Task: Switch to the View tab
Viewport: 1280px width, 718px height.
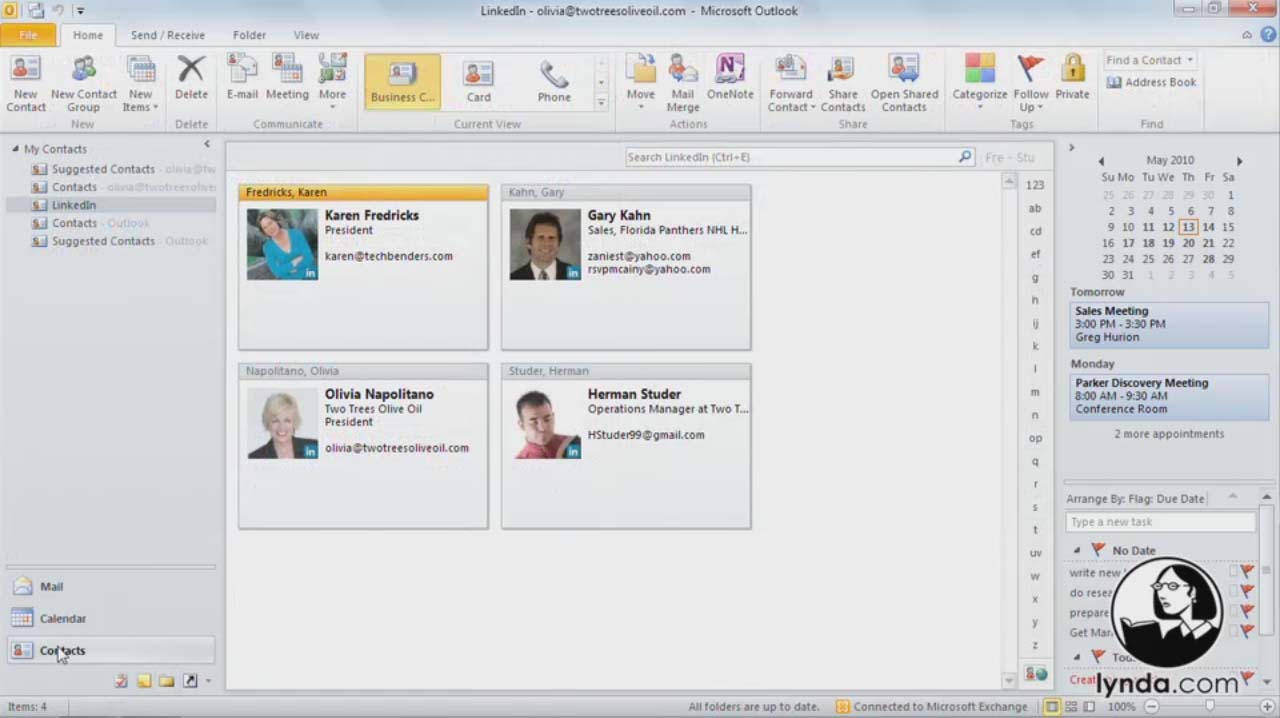Action: click(306, 35)
